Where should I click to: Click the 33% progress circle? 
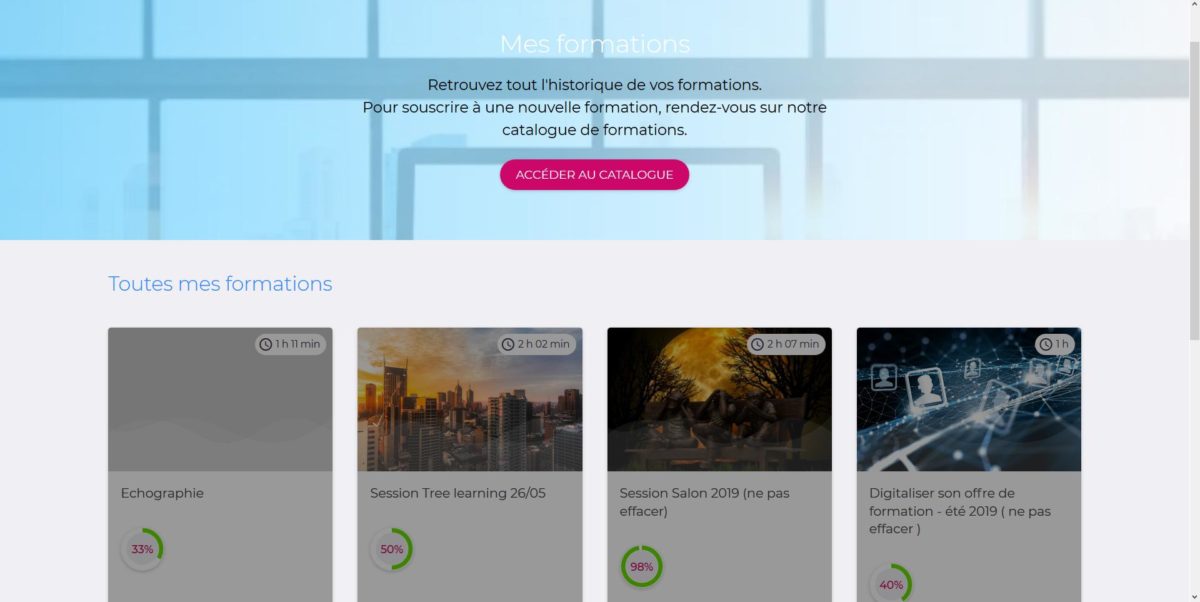click(142, 549)
